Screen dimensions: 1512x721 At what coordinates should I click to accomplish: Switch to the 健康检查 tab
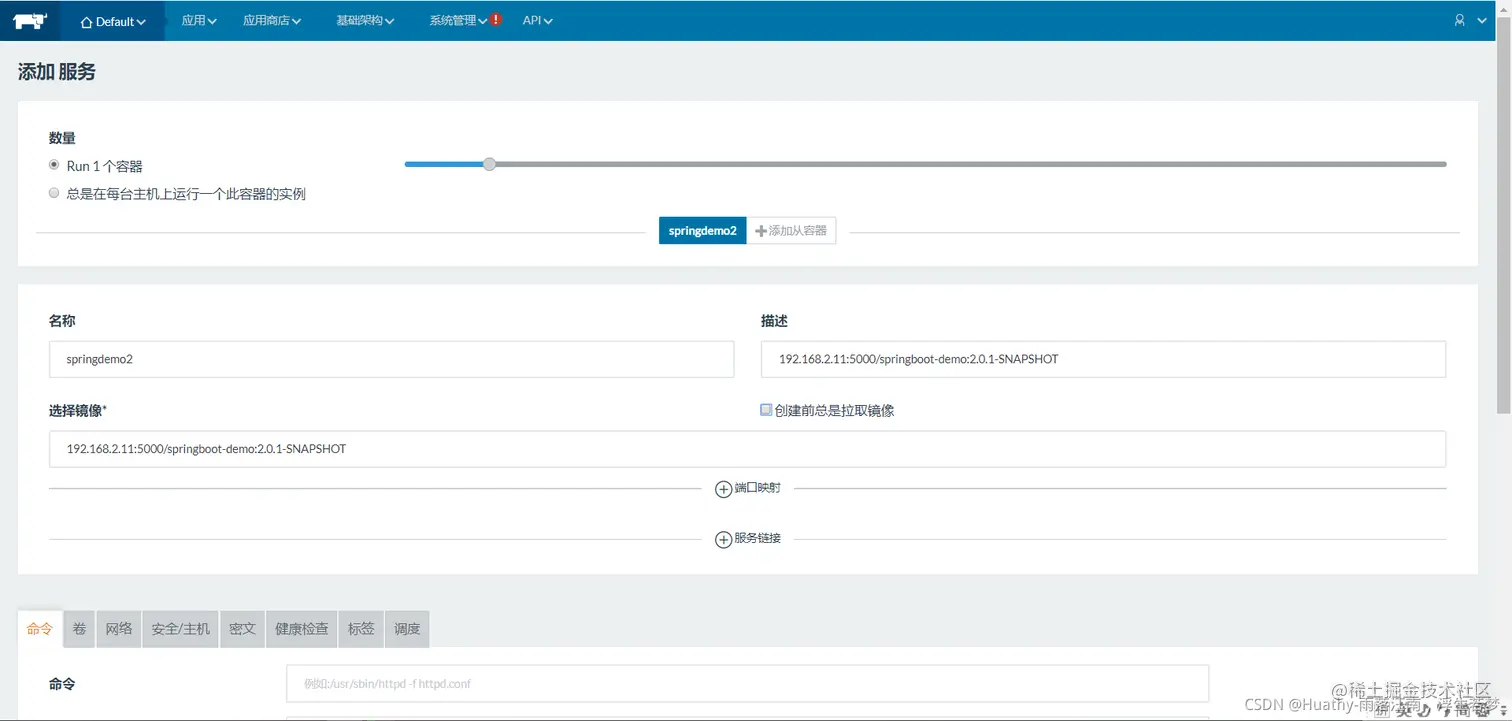coord(302,629)
